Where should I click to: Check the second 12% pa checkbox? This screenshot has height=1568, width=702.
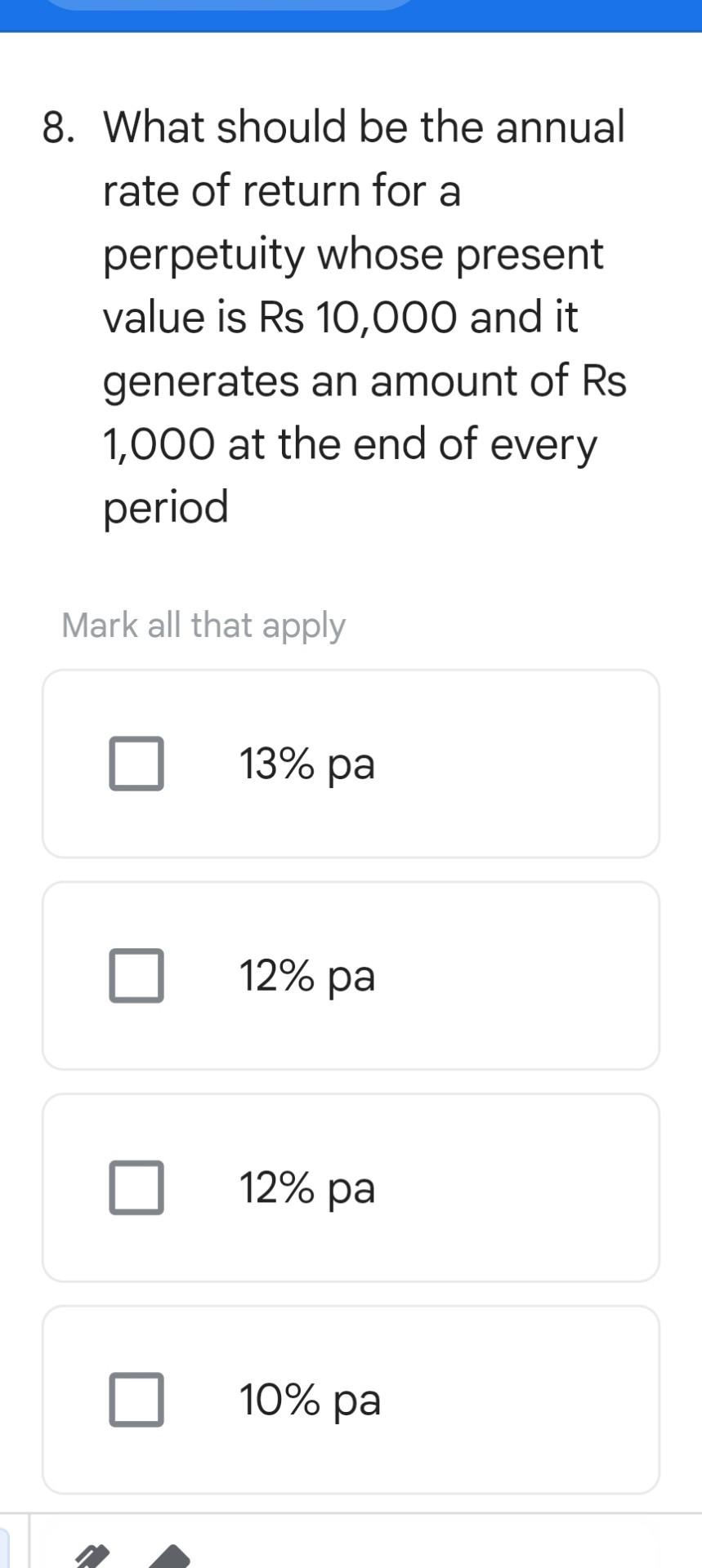coord(136,1187)
